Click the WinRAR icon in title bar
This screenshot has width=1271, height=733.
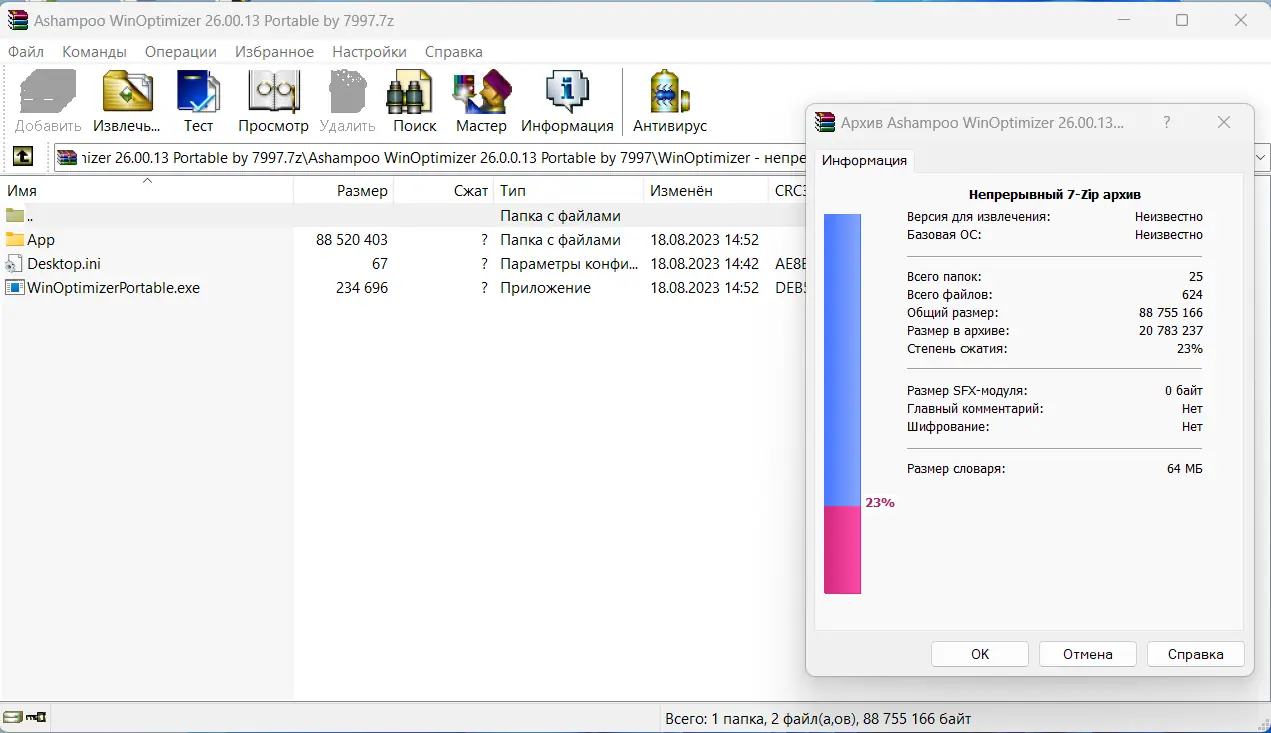(17, 20)
